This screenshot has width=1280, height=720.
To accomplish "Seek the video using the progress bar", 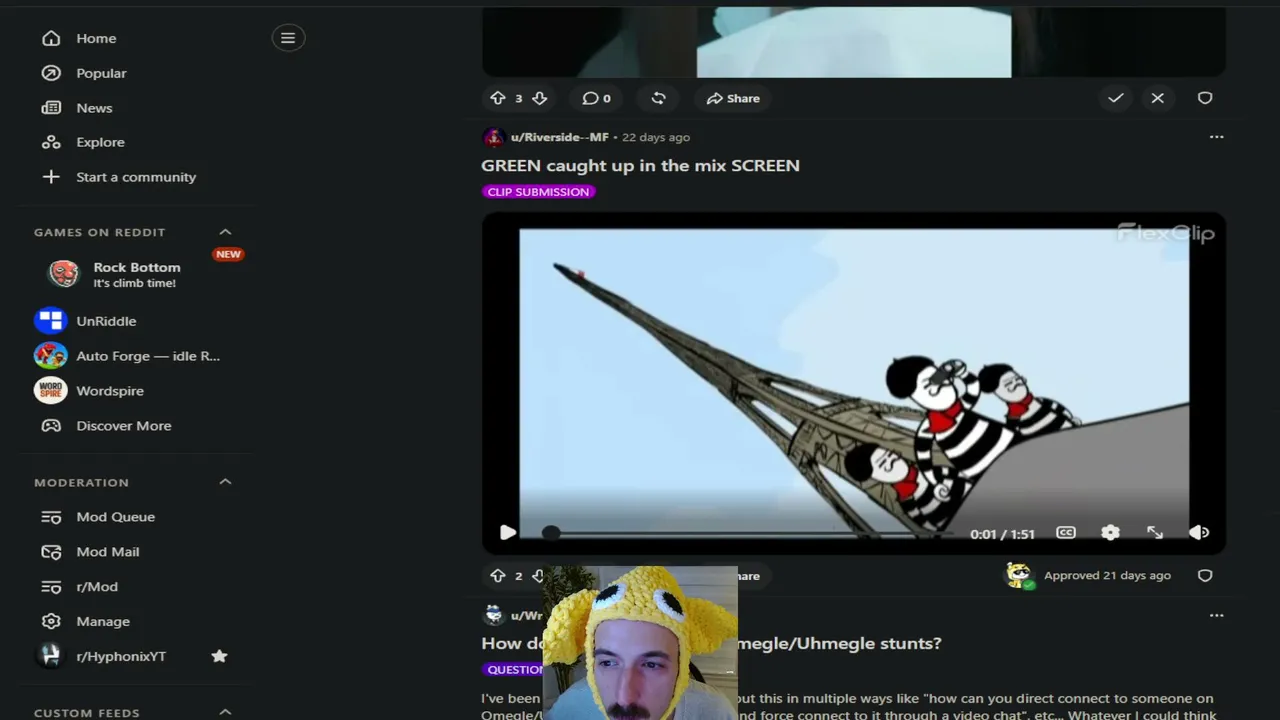I will (748, 533).
